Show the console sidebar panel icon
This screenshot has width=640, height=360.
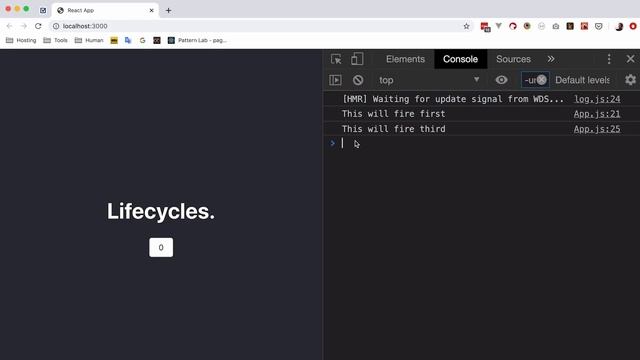[x=336, y=80]
